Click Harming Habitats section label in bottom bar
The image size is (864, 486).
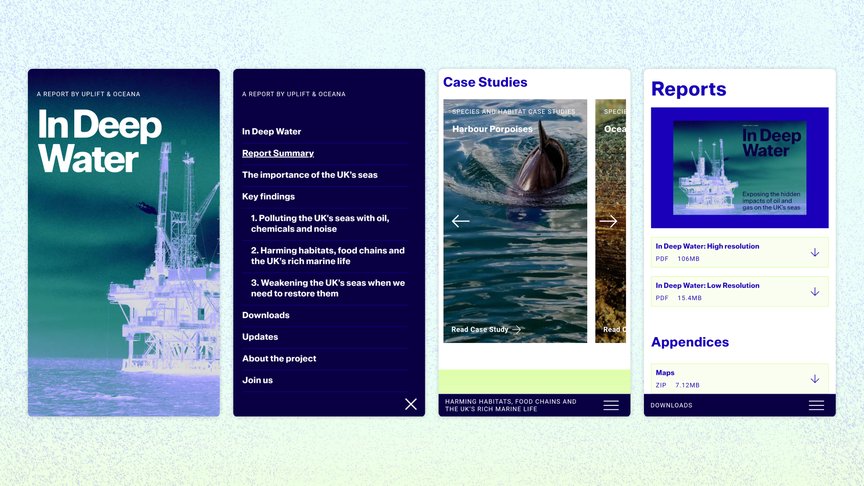point(510,405)
